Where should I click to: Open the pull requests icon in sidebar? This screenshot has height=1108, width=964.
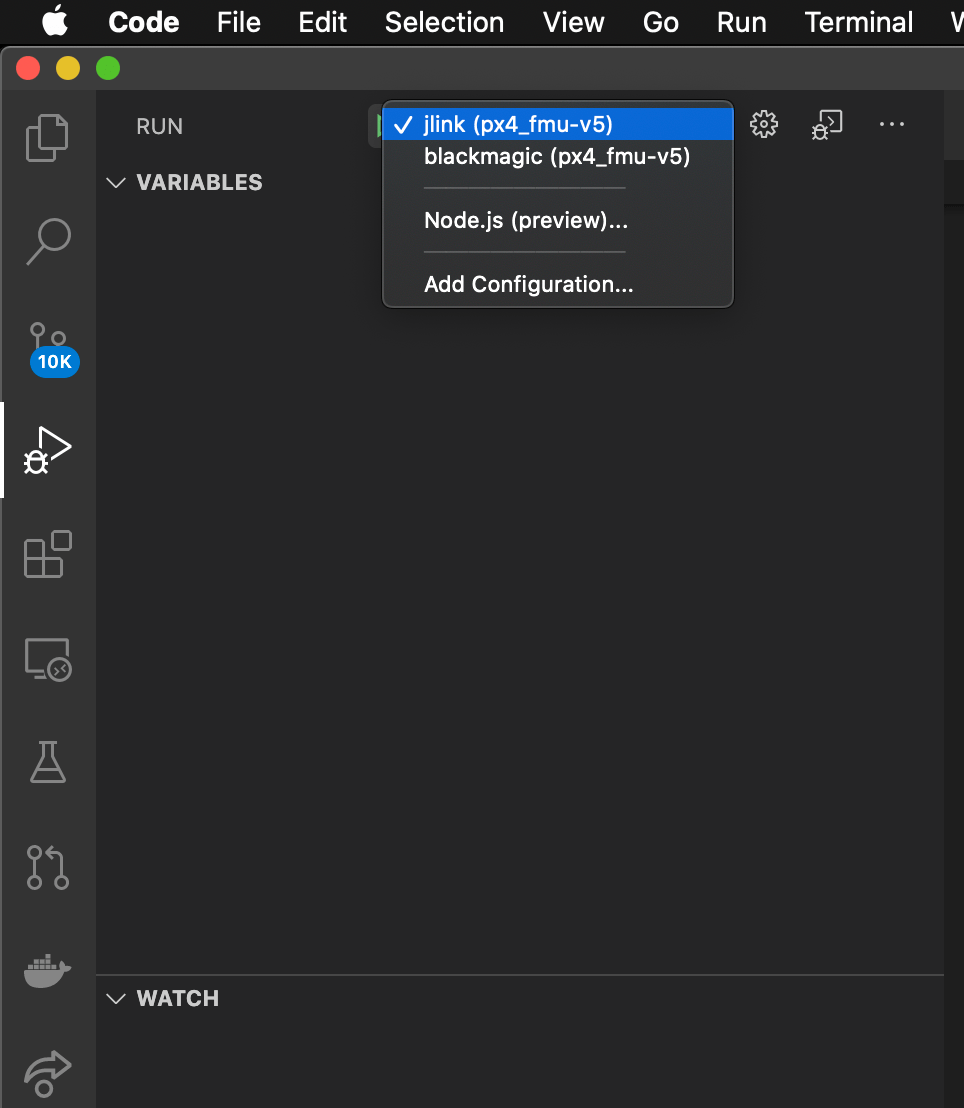coord(47,867)
